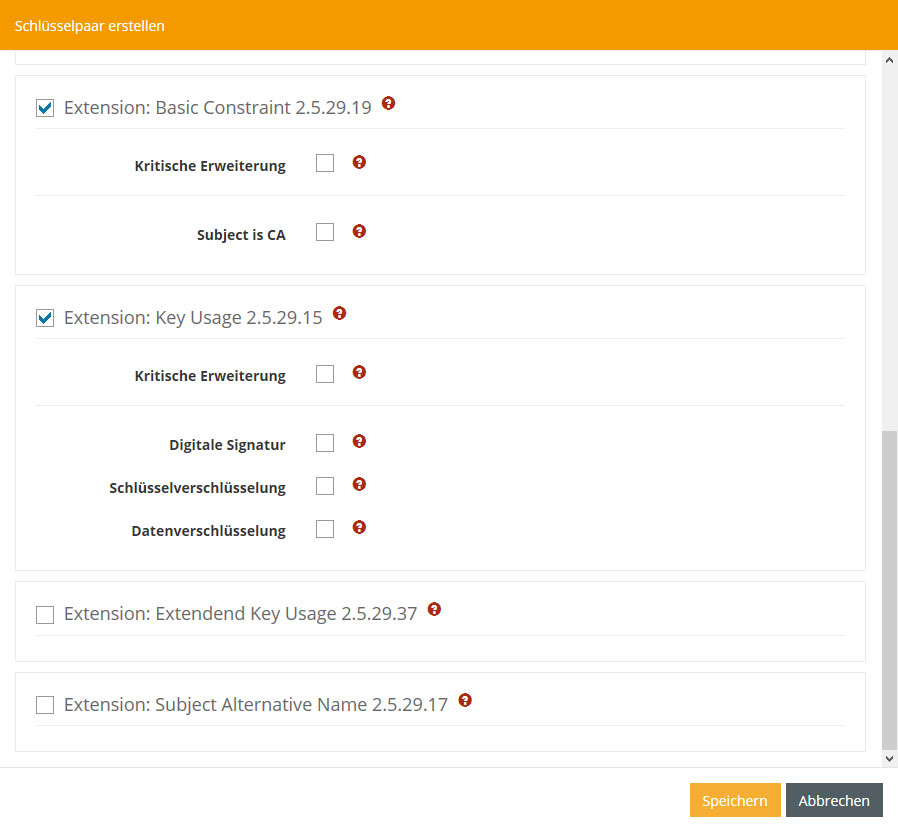Check the Datenverschlüsselung option
The height and width of the screenshot is (832, 898).
tap(325, 529)
